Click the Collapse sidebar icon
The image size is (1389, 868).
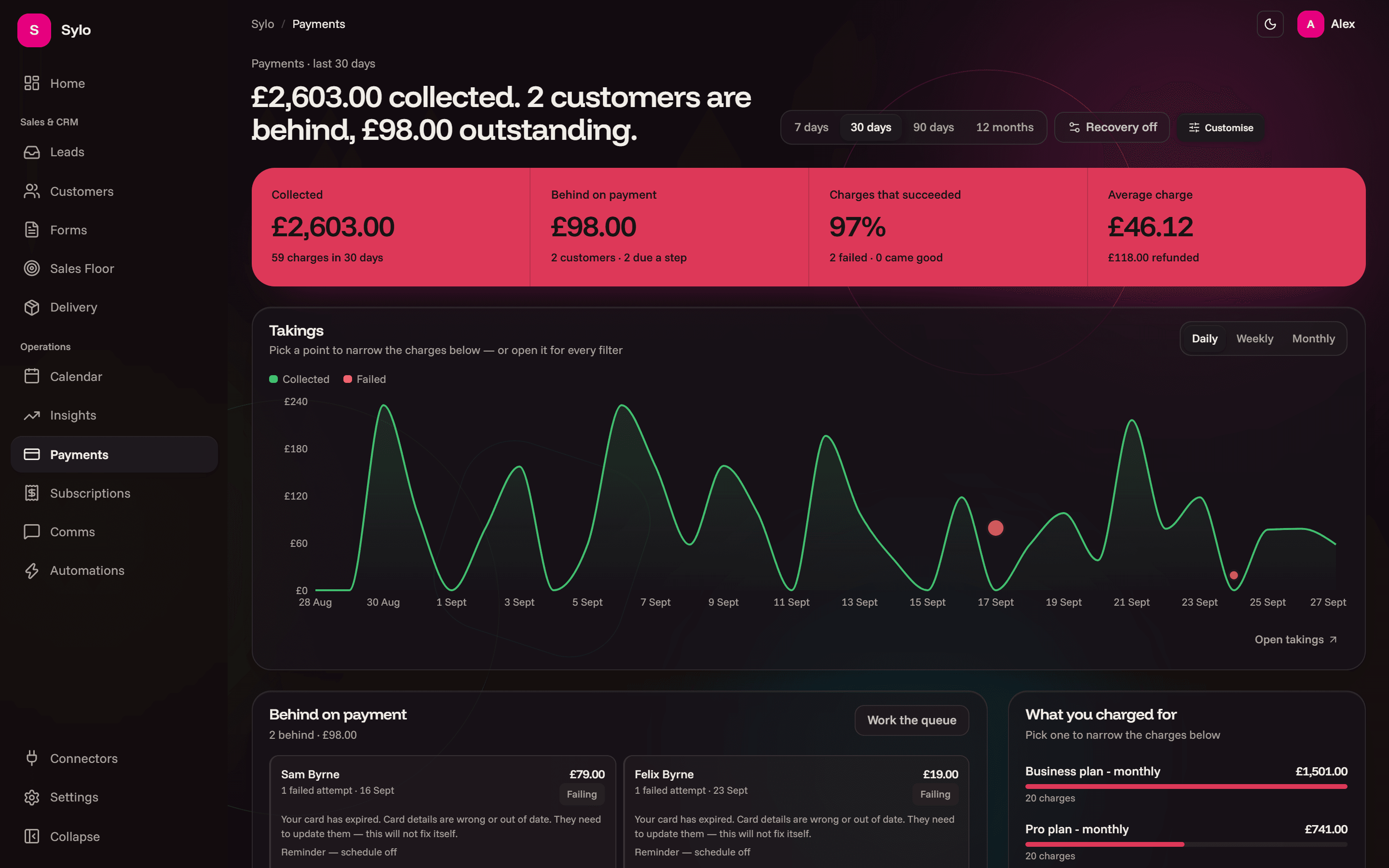(31, 837)
